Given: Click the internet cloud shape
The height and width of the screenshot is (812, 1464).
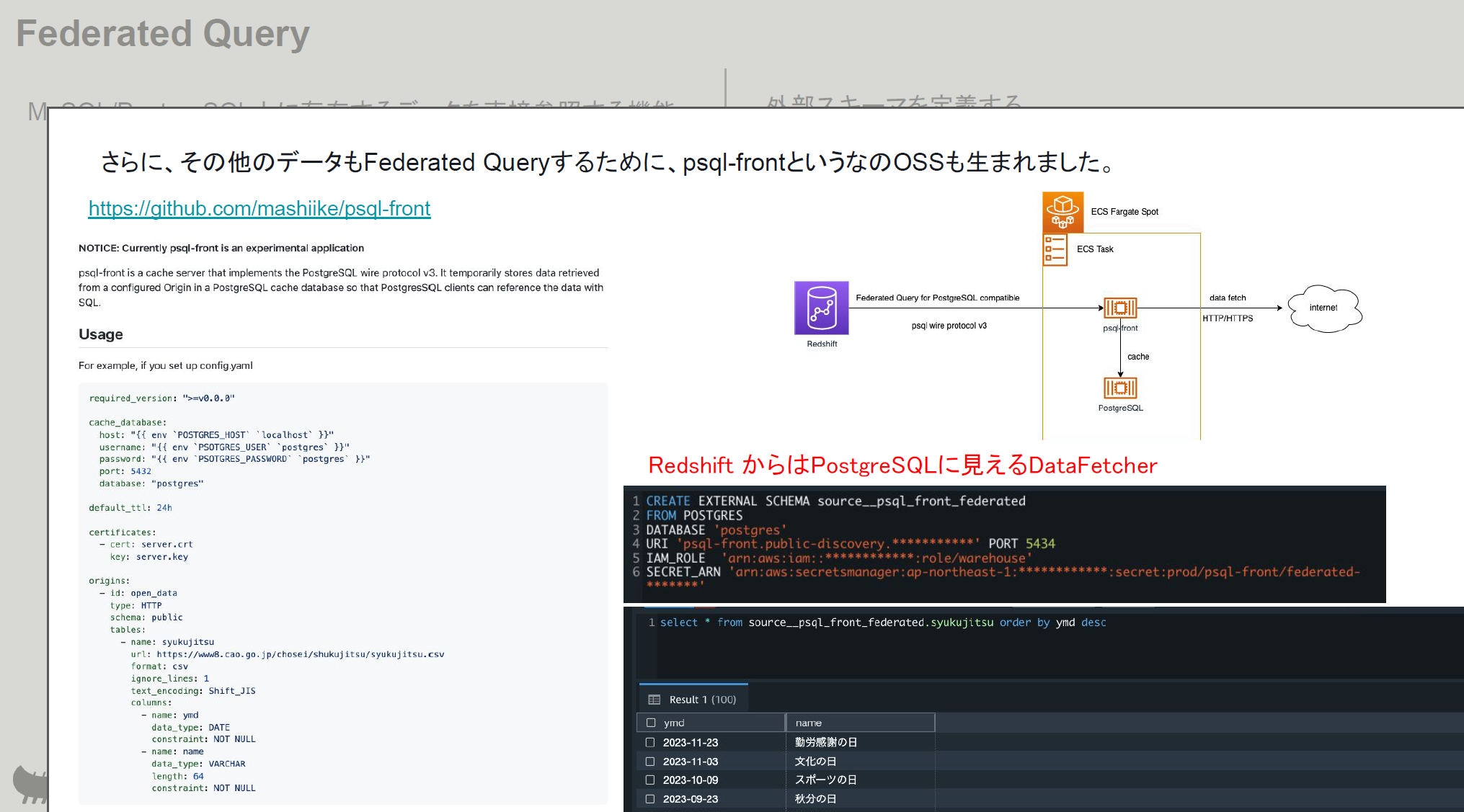Looking at the screenshot, I should click(1324, 308).
